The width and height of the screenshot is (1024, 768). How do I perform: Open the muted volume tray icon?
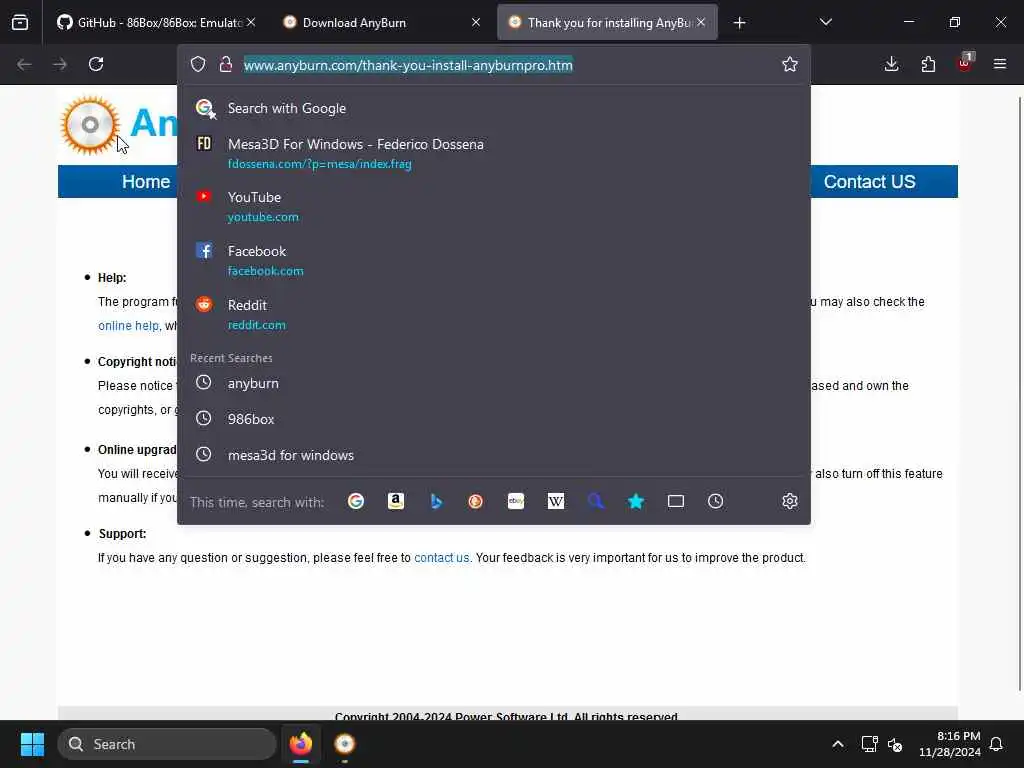click(895, 744)
